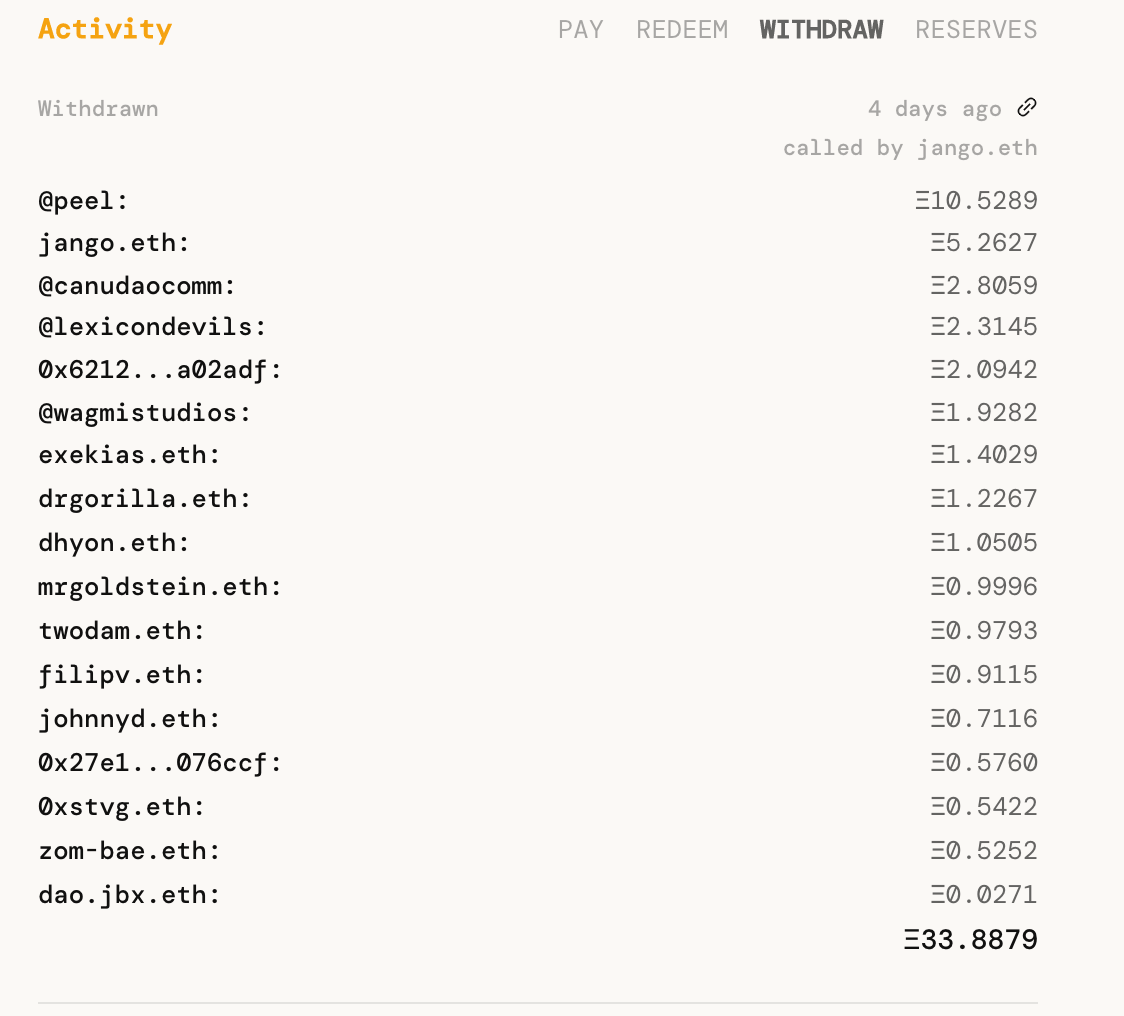Visit the @lexicondevils project
The image size is (1124, 1016).
152,327
